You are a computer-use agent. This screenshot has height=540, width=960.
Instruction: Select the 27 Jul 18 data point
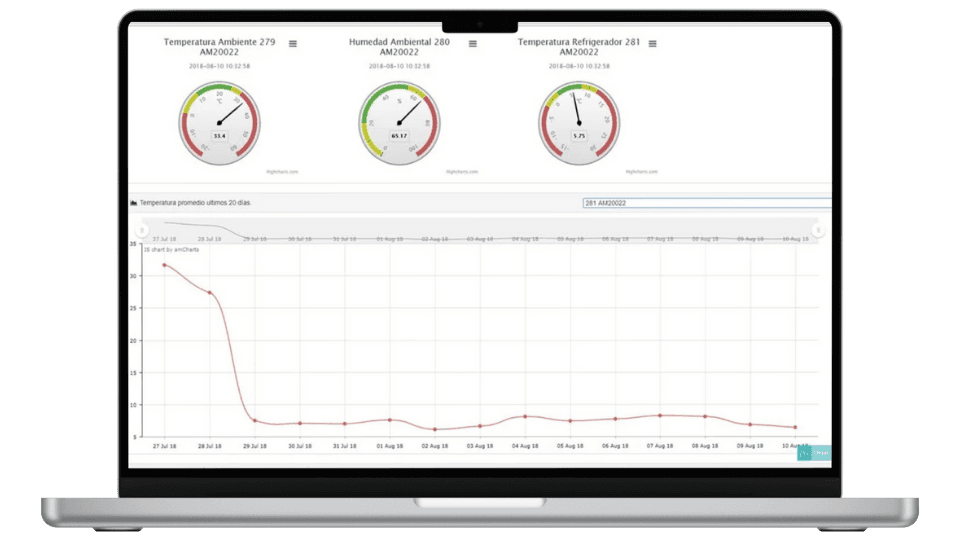click(x=164, y=265)
